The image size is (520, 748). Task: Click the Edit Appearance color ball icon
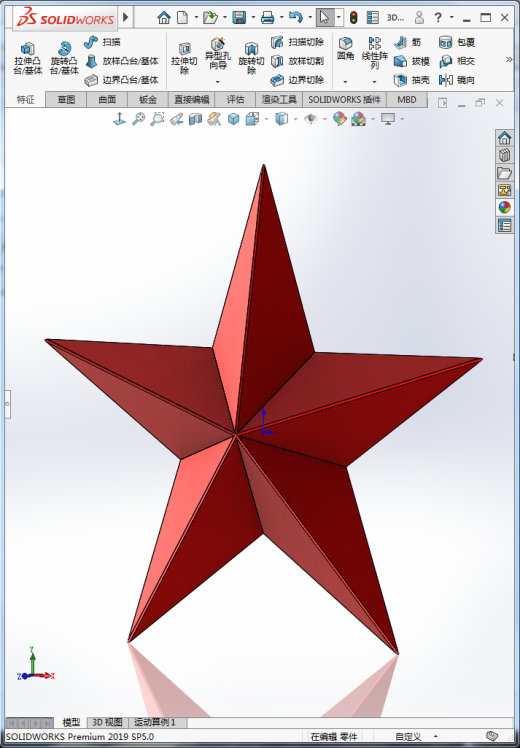(339, 118)
